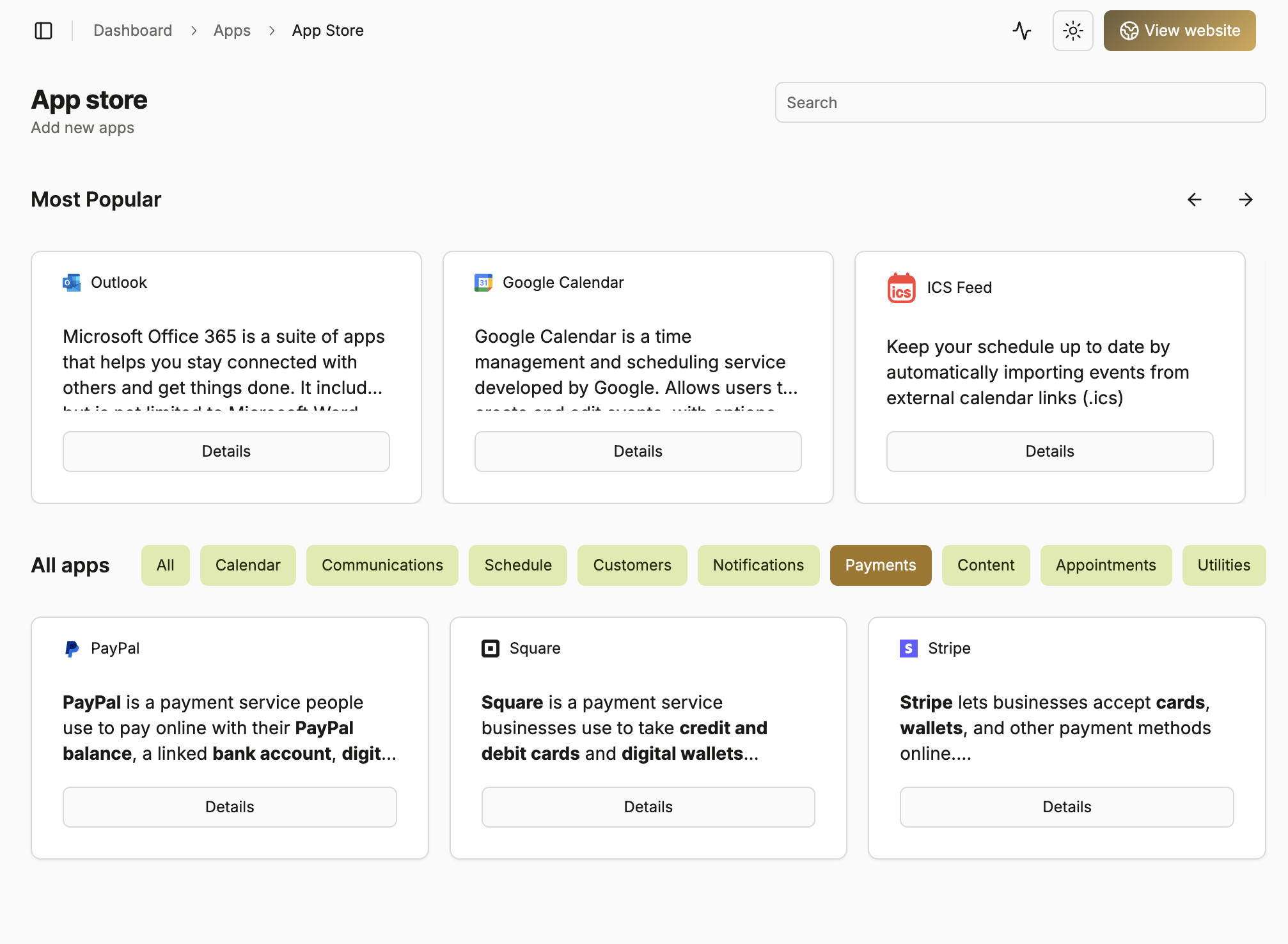Filter apps by Communications
This screenshot has width=1288, height=944.
pyautogui.click(x=382, y=565)
